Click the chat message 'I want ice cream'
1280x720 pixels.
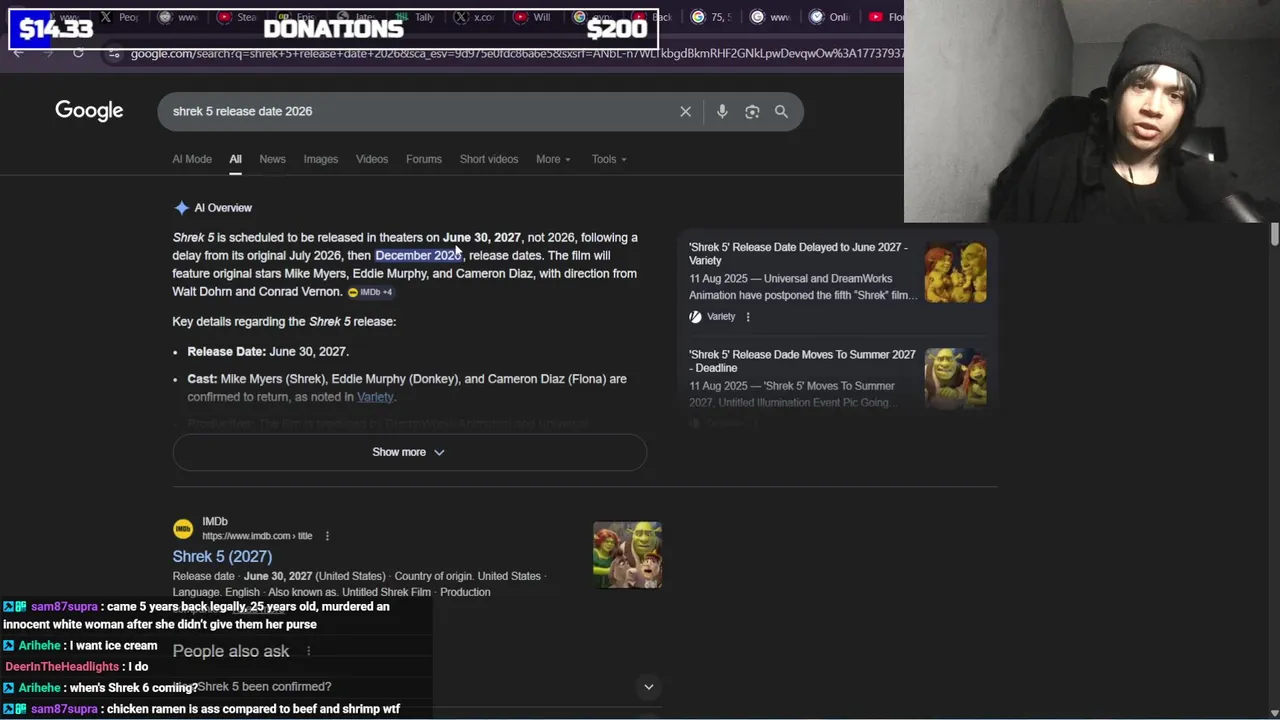pos(113,646)
